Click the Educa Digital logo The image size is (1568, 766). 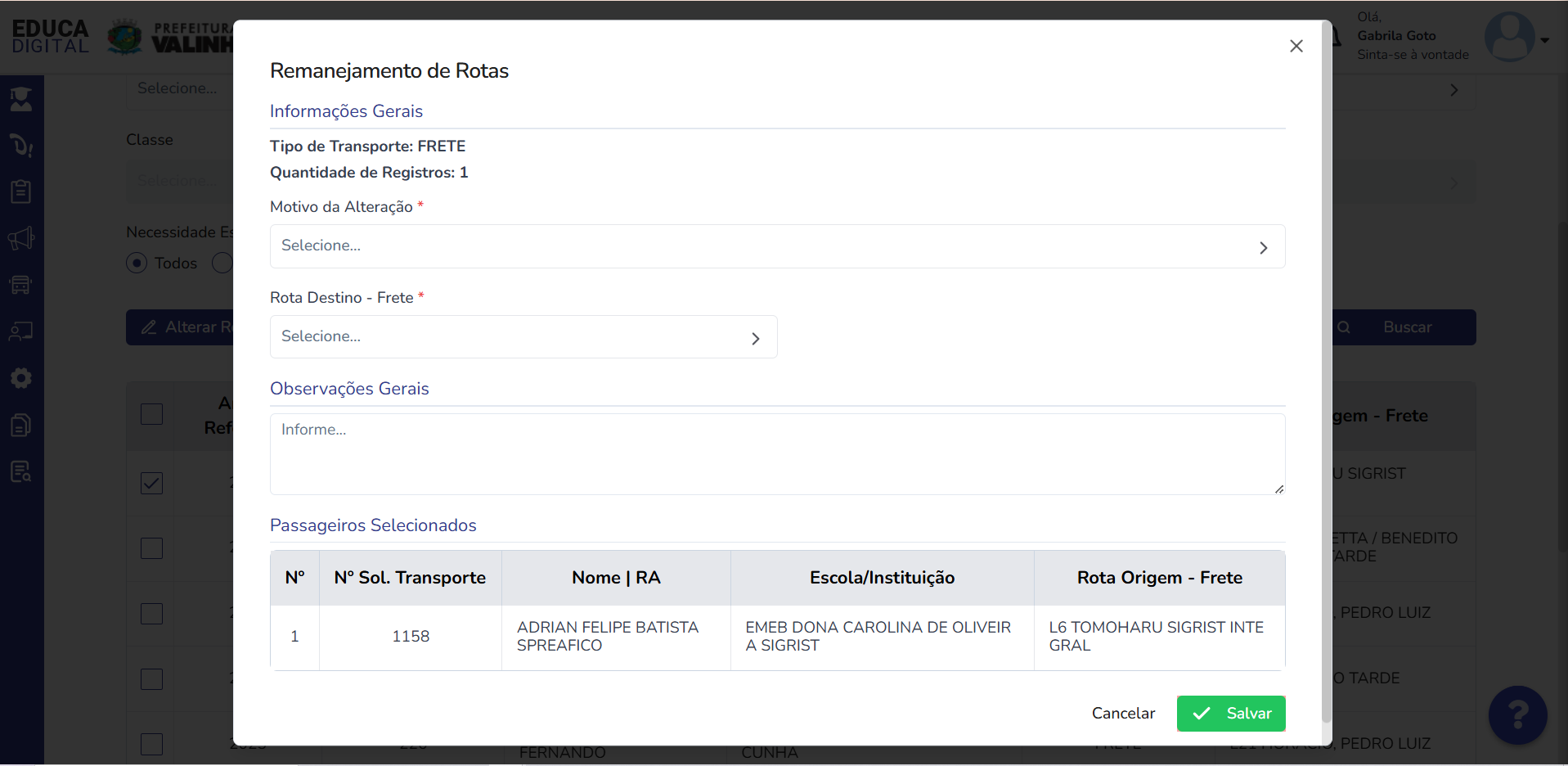50,37
